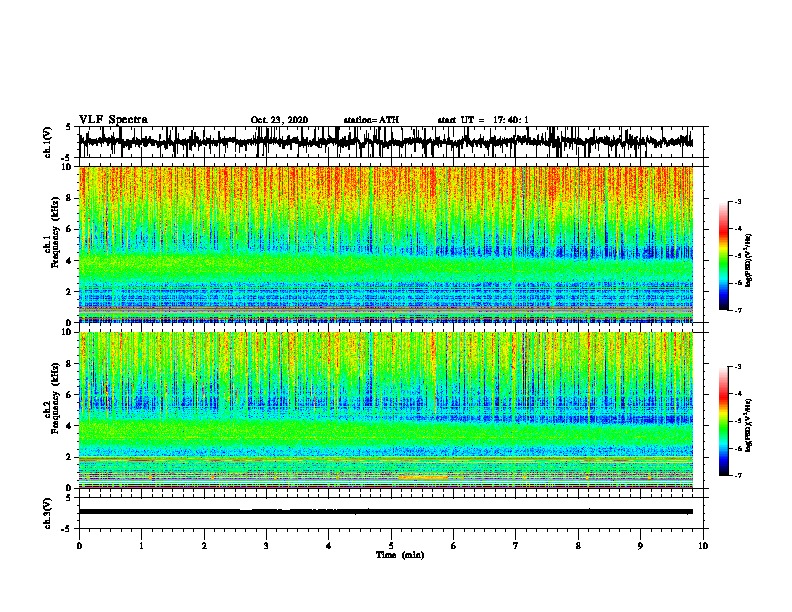792x612 pixels.
Task: Click the ch.1 spectrogram color scale bar
Action: click(724, 256)
